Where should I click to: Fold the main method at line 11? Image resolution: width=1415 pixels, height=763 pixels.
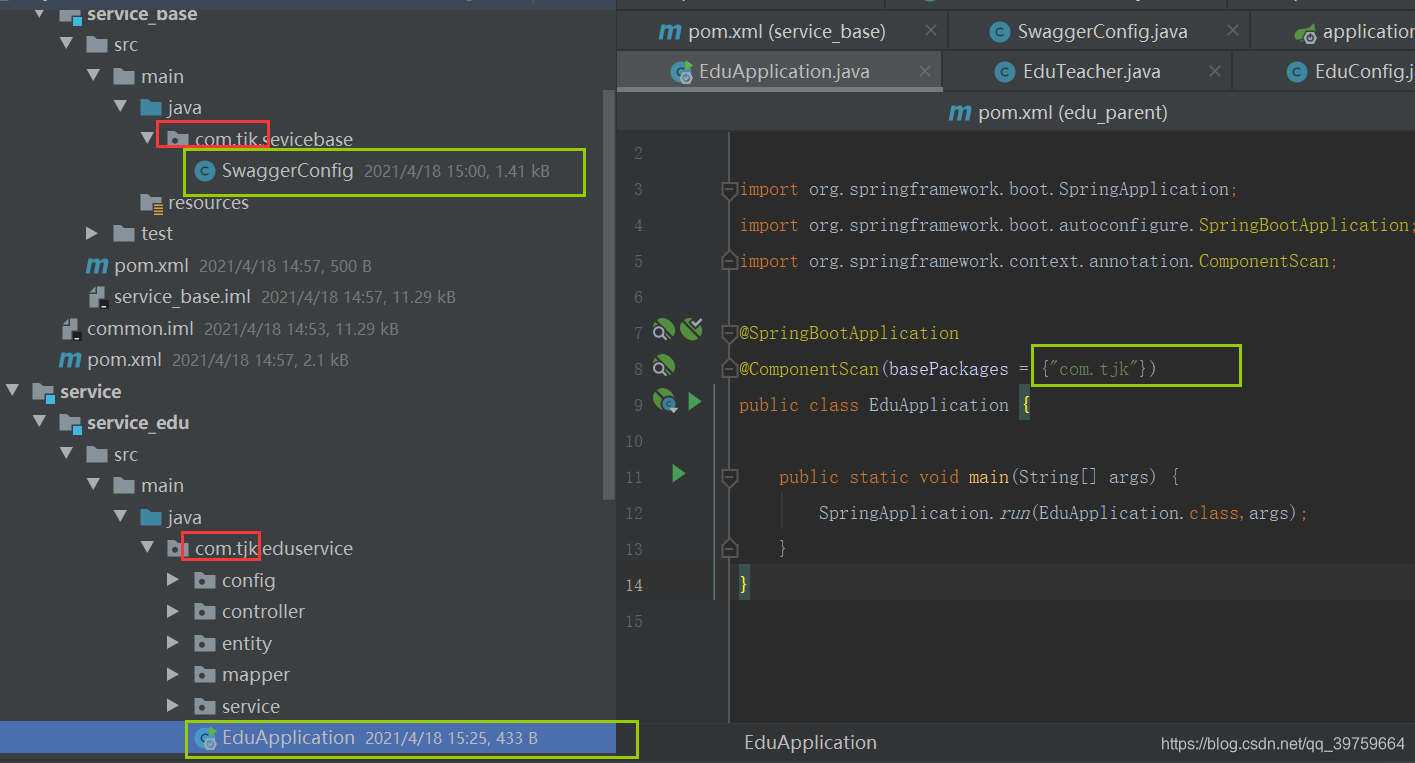pyautogui.click(x=730, y=477)
